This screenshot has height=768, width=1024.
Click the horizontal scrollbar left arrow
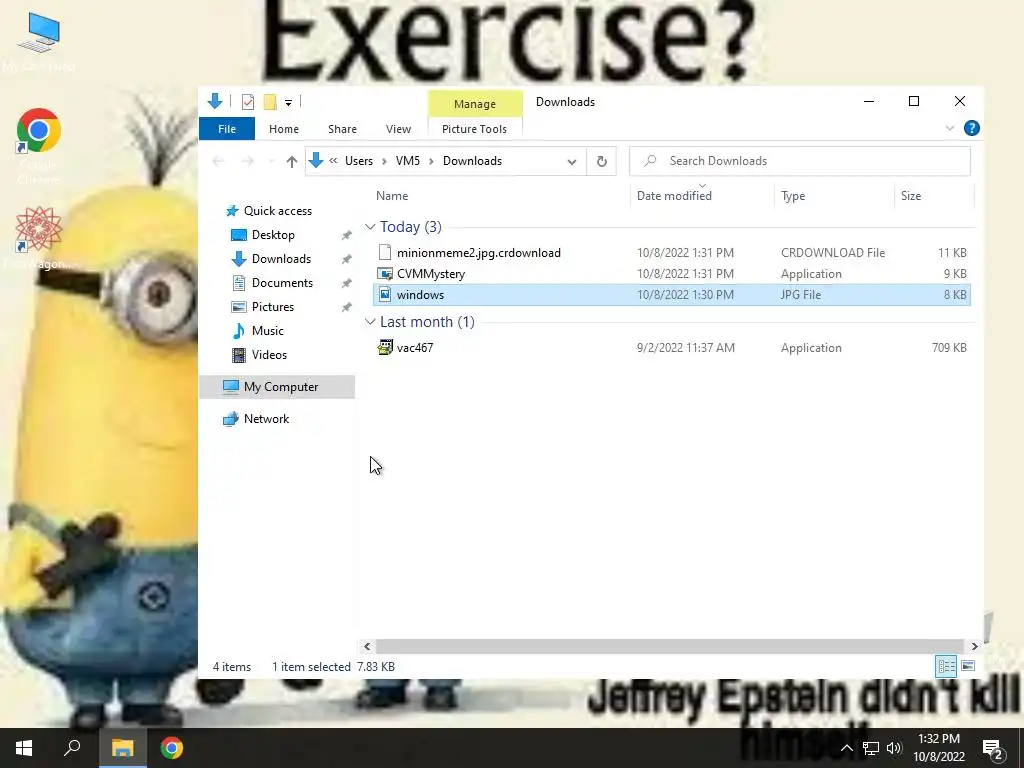(x=367, y=647)
